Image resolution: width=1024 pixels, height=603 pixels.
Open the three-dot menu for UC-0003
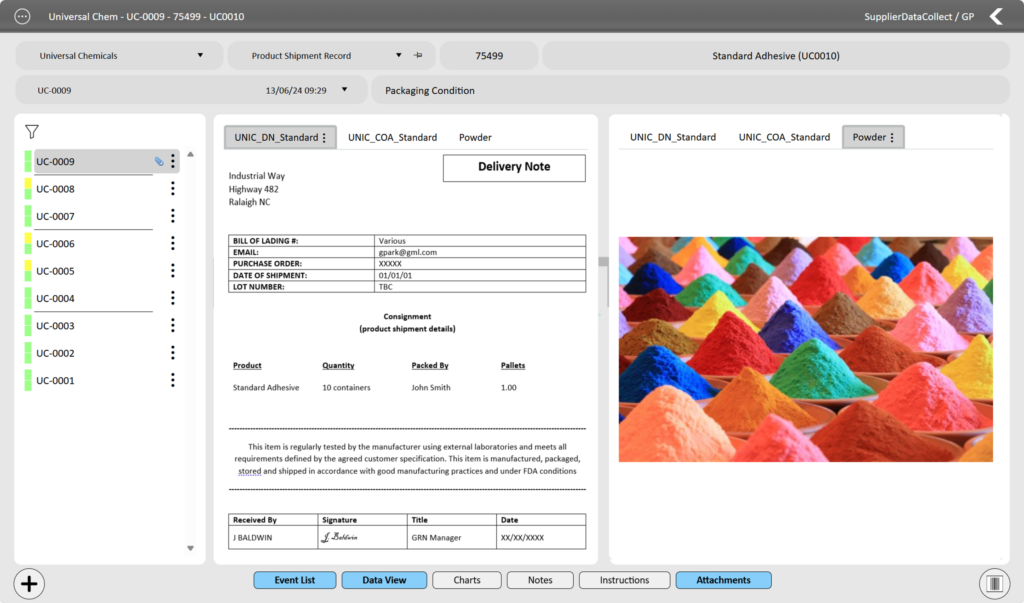click(172, 325)
